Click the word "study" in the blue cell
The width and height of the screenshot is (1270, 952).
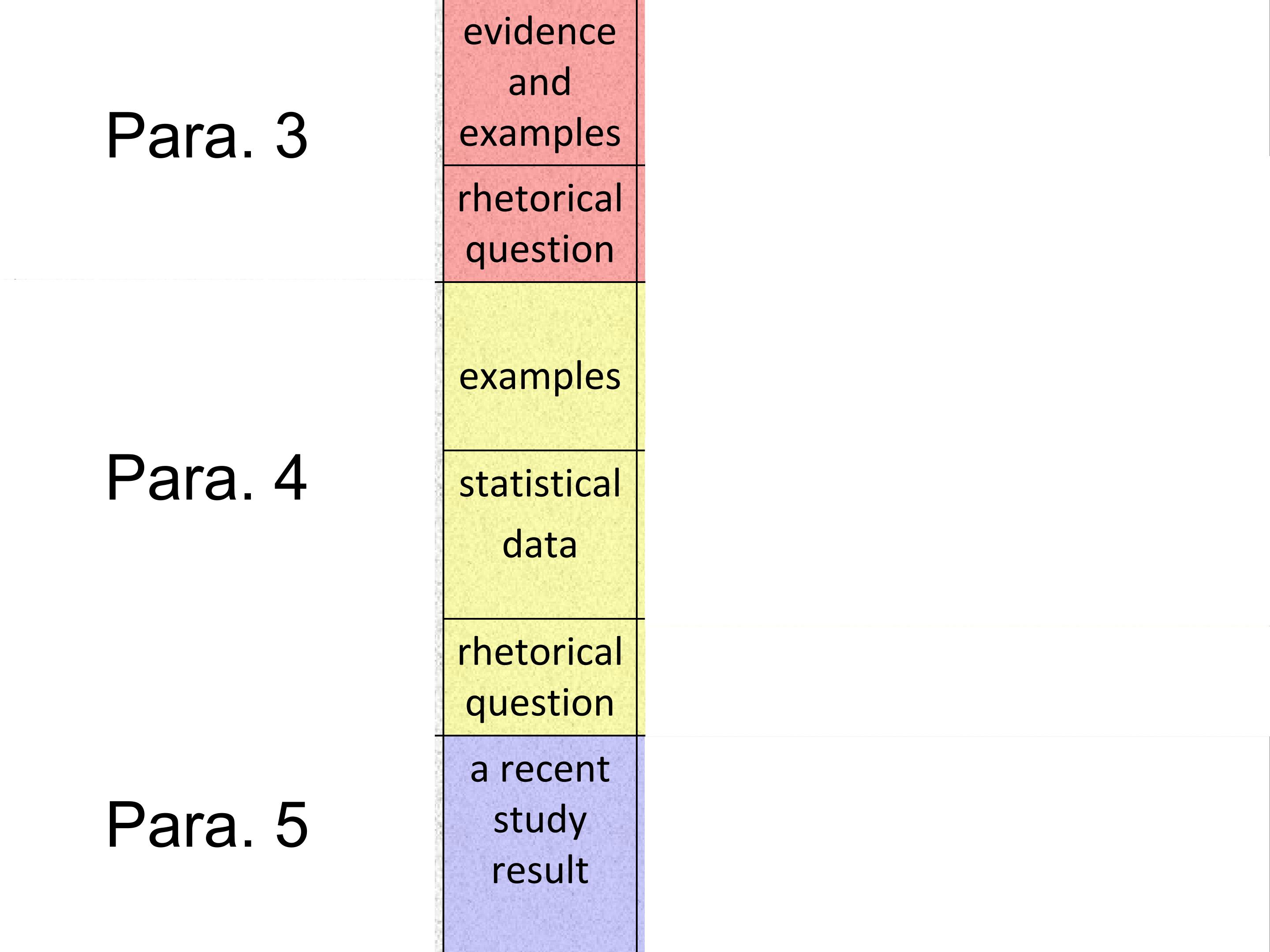tap(540, 820)
